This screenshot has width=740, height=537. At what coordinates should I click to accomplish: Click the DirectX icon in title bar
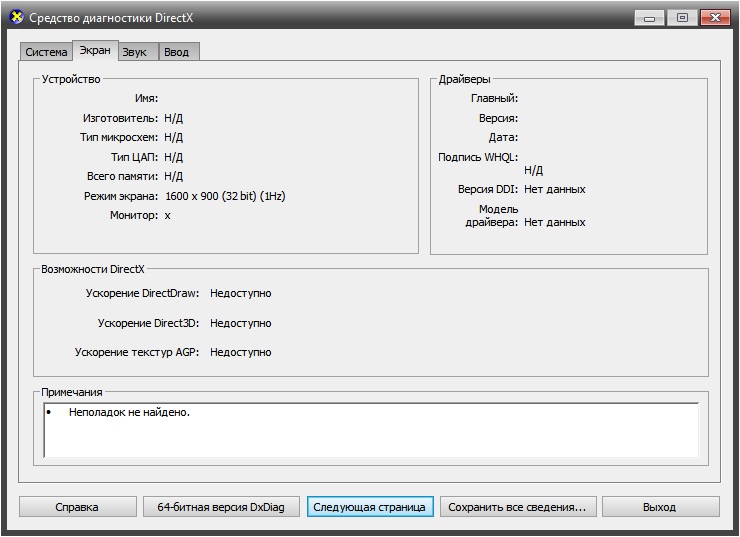tap(17, 17)
